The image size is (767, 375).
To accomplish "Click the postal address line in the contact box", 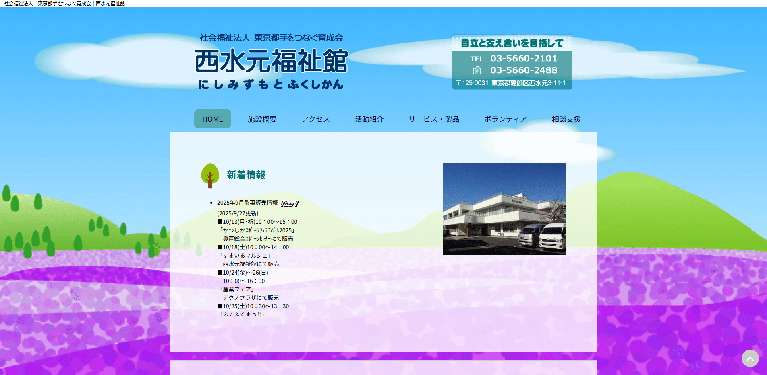I will click(x=511, y=83).
